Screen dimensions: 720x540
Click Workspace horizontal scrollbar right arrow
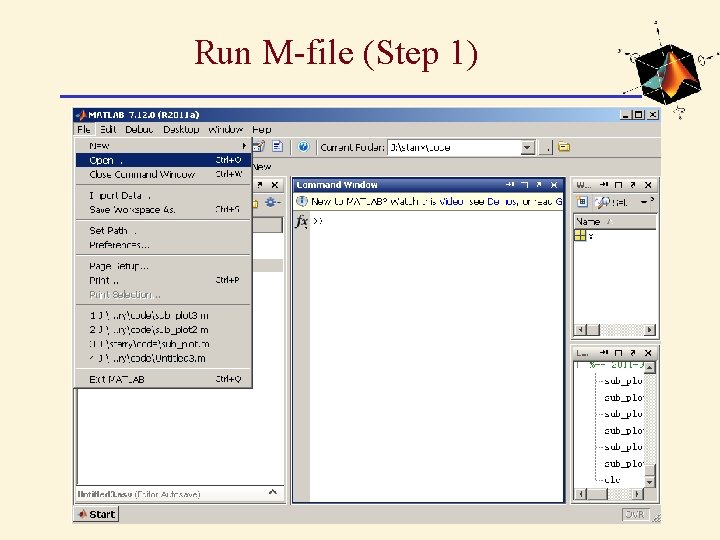pos(649,330)
